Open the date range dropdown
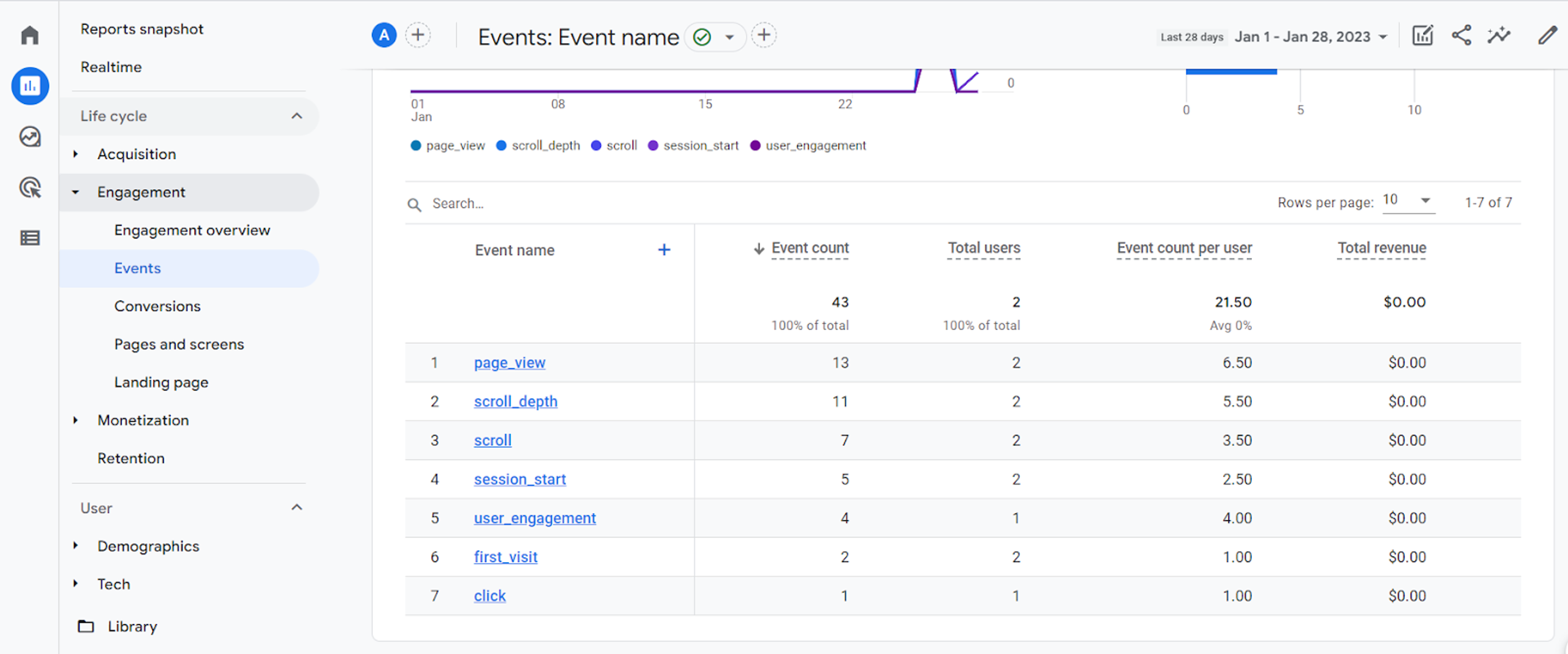This screenshot has height=654, width=1568. click(x=1310, y=37)
